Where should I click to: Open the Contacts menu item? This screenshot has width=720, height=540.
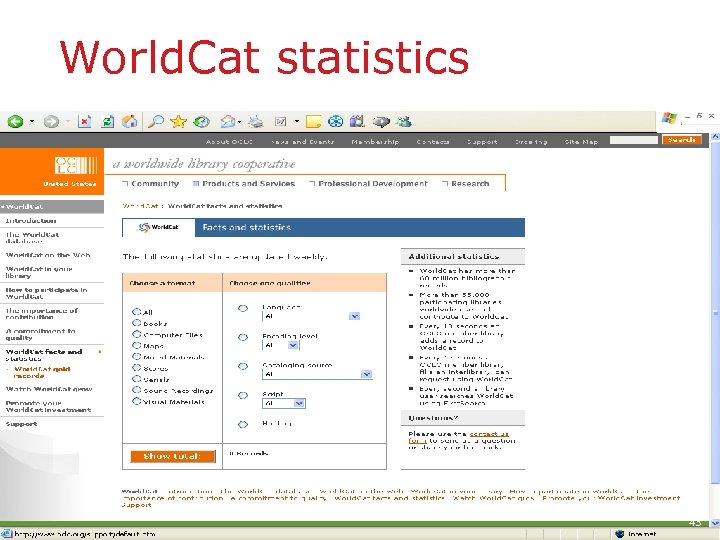[433, 142]
